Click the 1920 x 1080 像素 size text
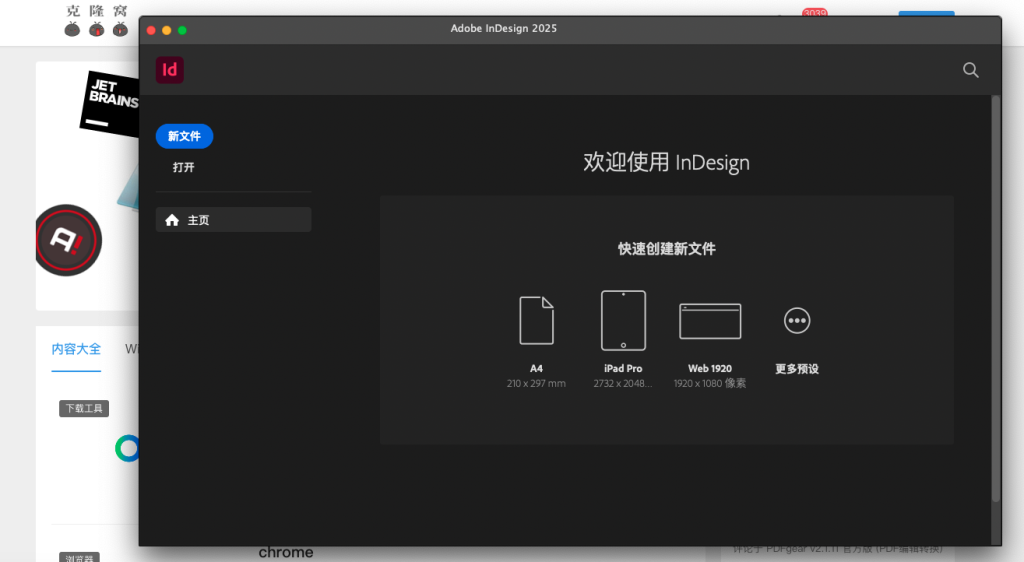This screenshot has width=1024, height=562. (710, 383)
